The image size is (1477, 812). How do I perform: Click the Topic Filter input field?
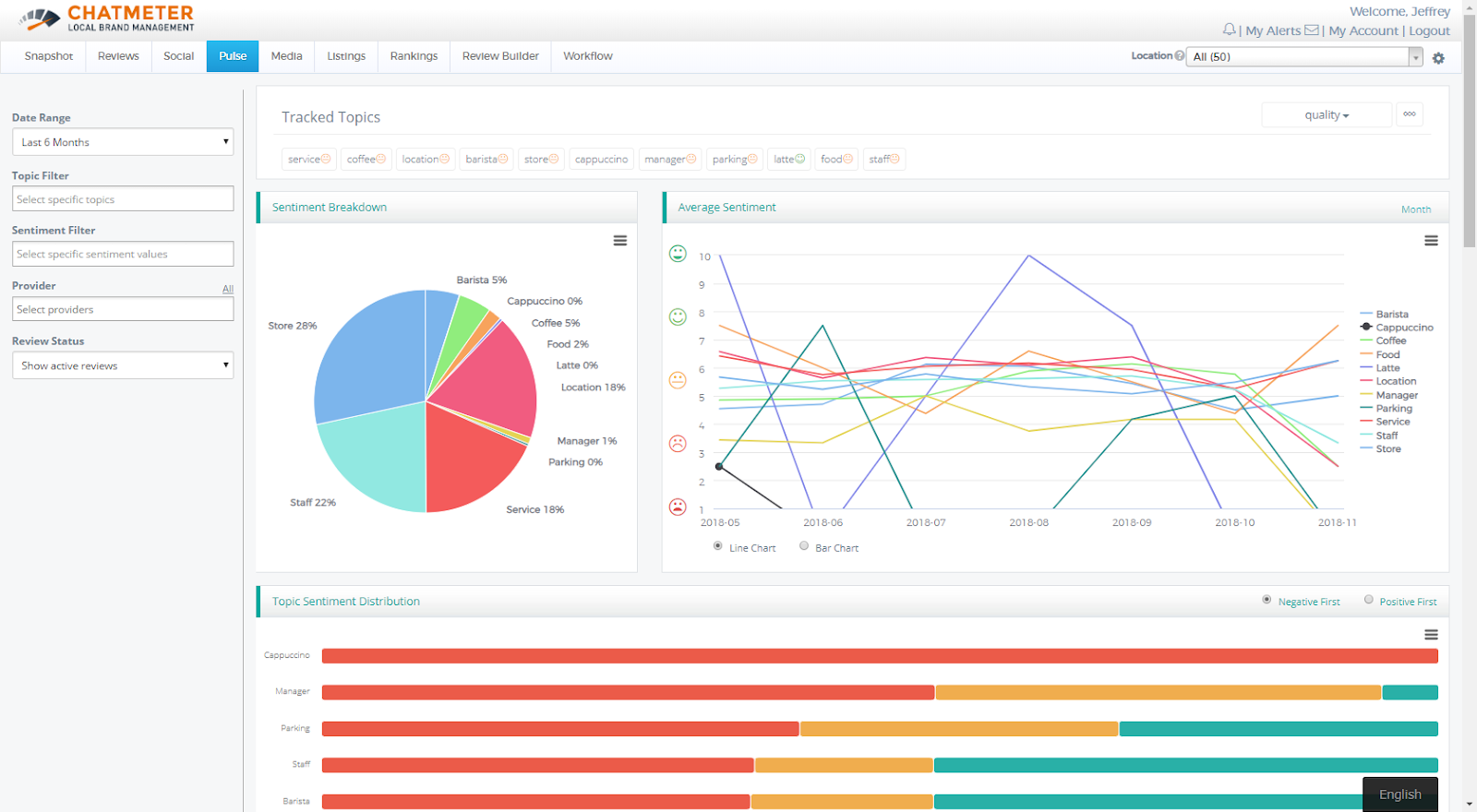coord(123,199)
